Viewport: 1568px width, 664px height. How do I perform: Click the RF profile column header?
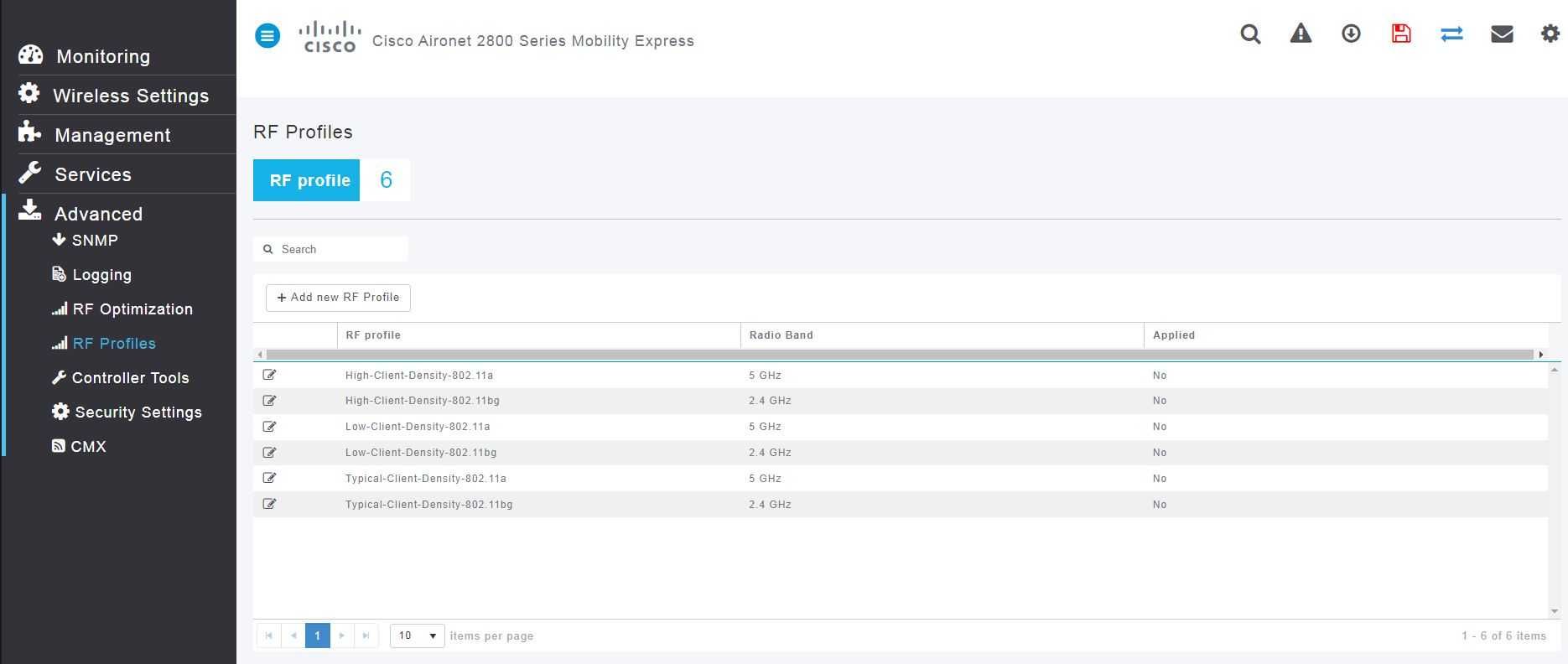click(539, 335)
